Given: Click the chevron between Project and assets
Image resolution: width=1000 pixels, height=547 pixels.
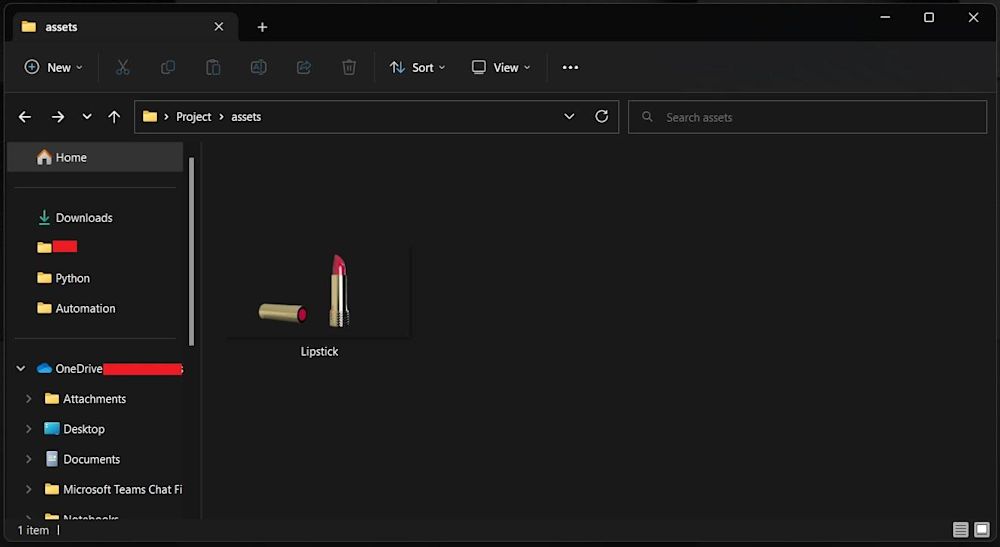Looking at the screenshot, I should (x=221, y=117).
